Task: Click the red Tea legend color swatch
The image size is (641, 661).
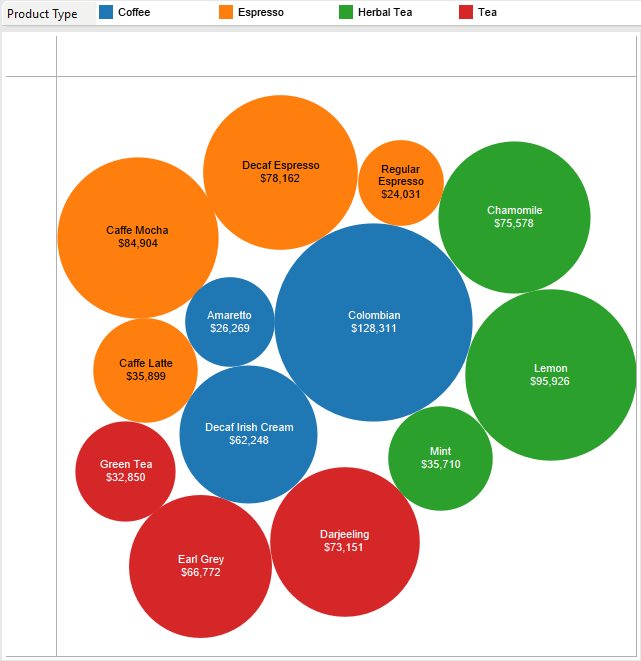Action: click(x=466, y=13)
